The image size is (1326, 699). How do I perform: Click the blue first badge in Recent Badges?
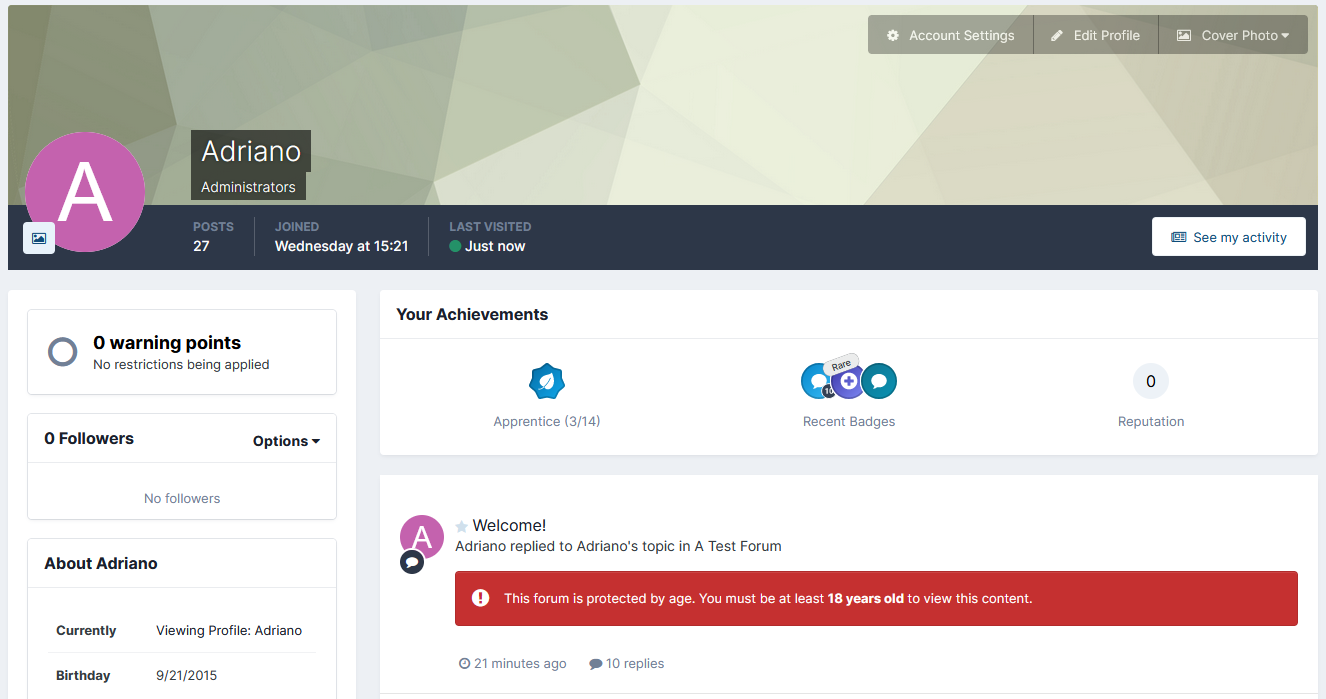[x=816, y=381]
